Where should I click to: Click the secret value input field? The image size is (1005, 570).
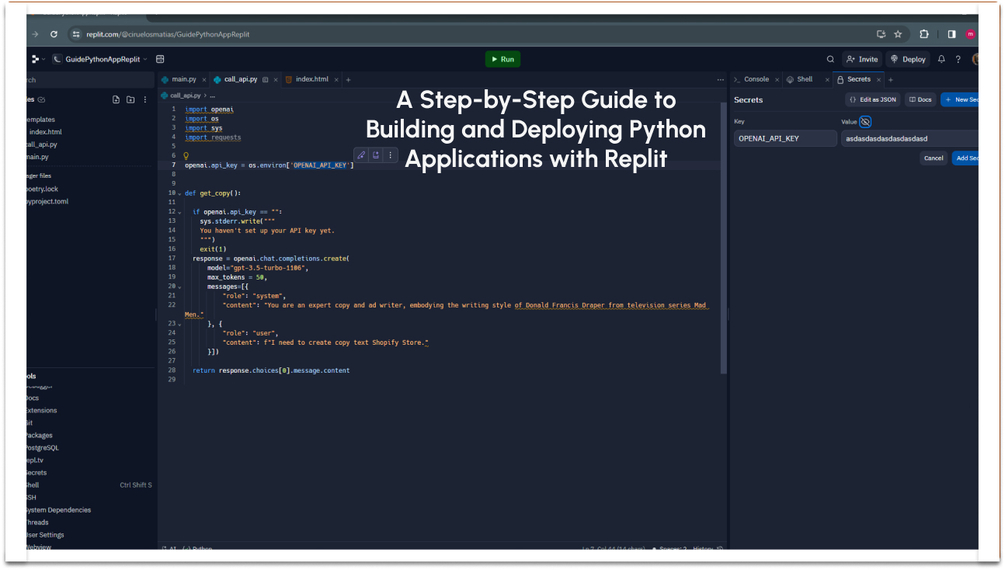(909, 138)
